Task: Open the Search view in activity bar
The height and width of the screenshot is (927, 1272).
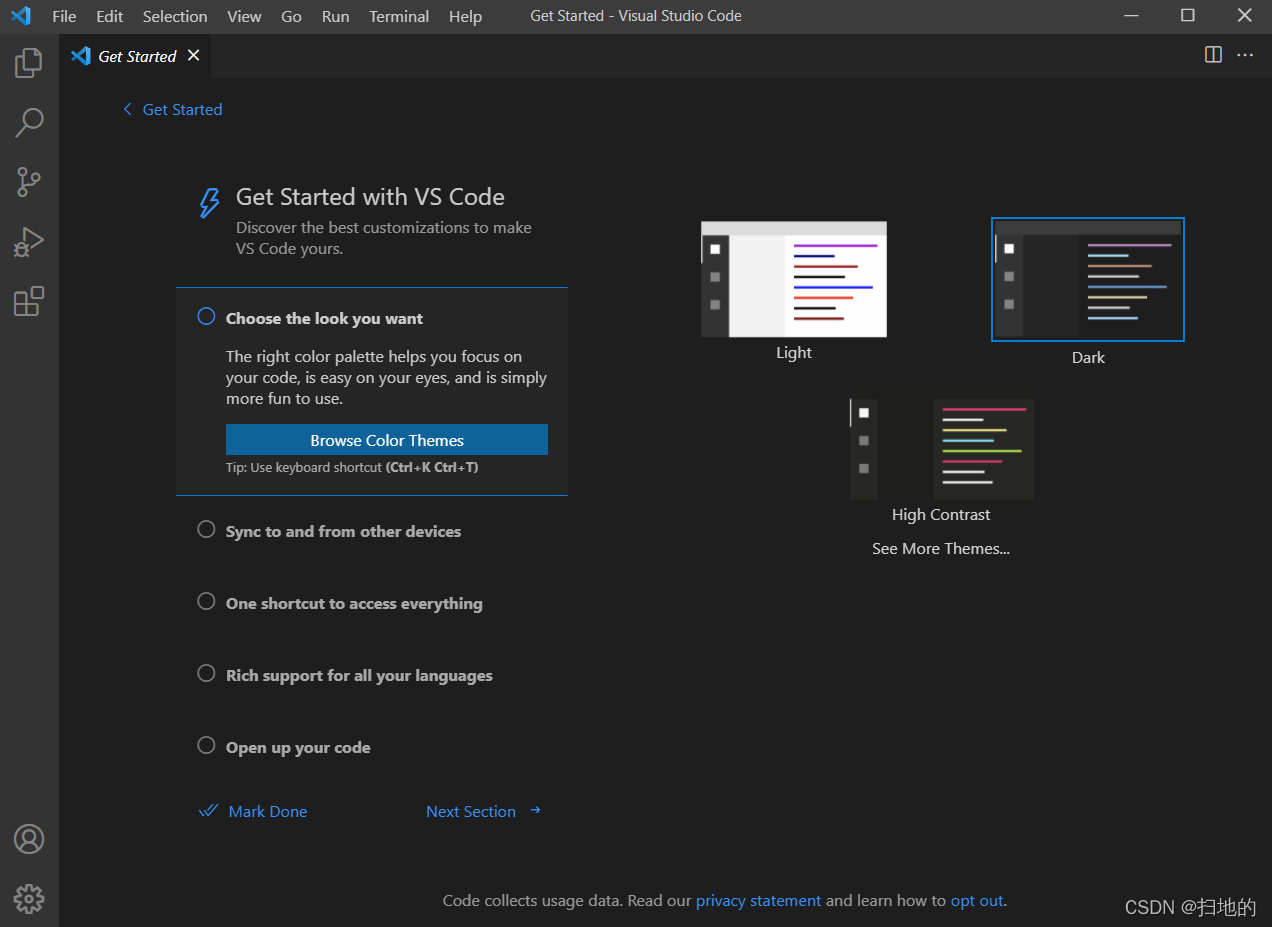Action: point(29,123)
